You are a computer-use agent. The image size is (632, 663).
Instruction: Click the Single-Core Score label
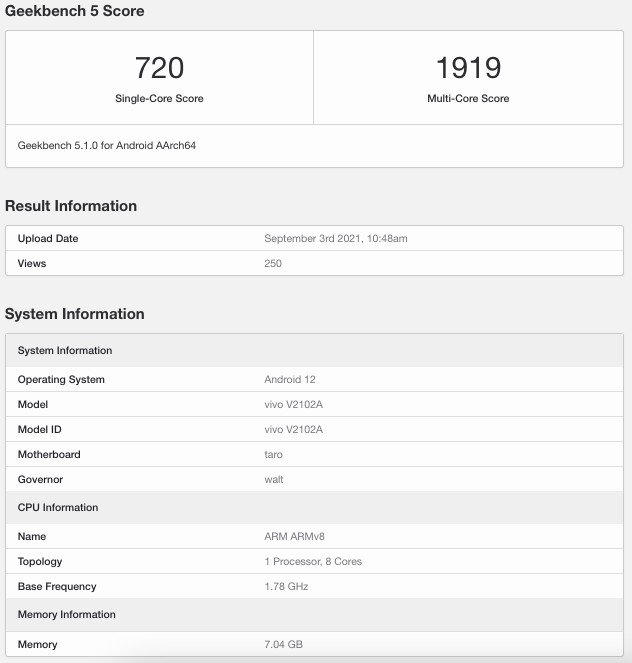pyautogui.click(x=159, y=99)
